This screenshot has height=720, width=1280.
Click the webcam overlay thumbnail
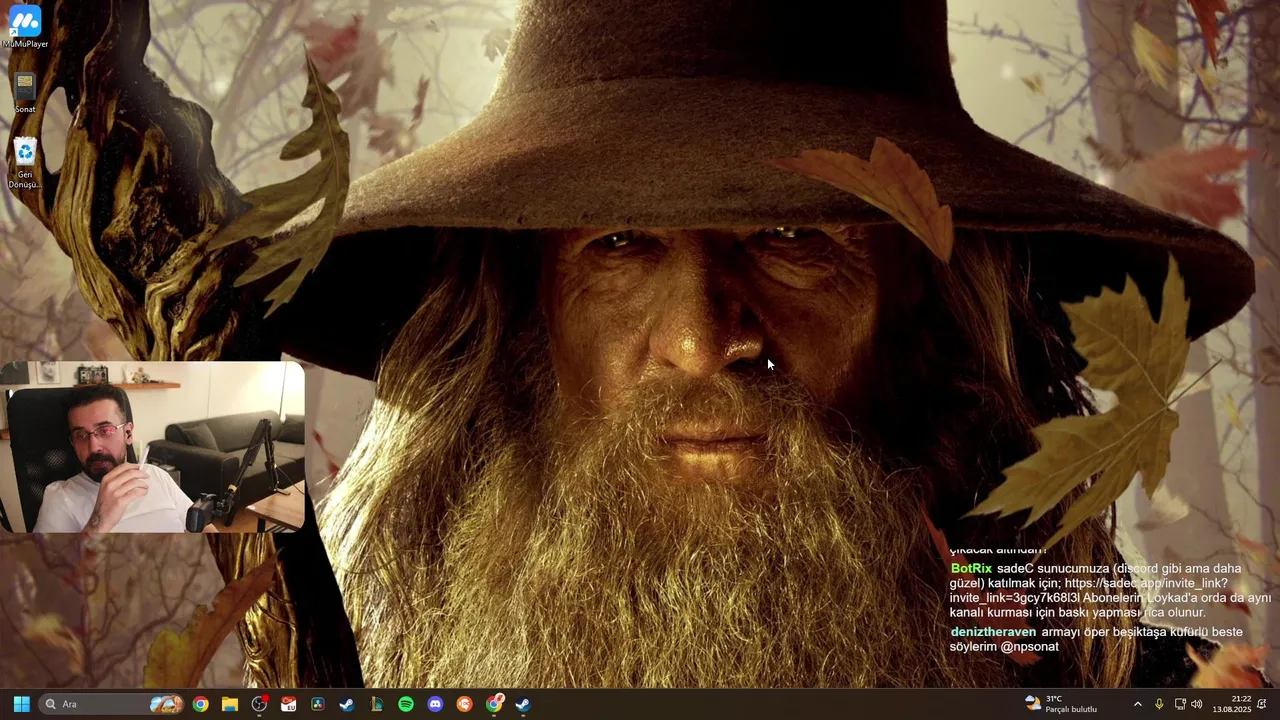(152, 447)
